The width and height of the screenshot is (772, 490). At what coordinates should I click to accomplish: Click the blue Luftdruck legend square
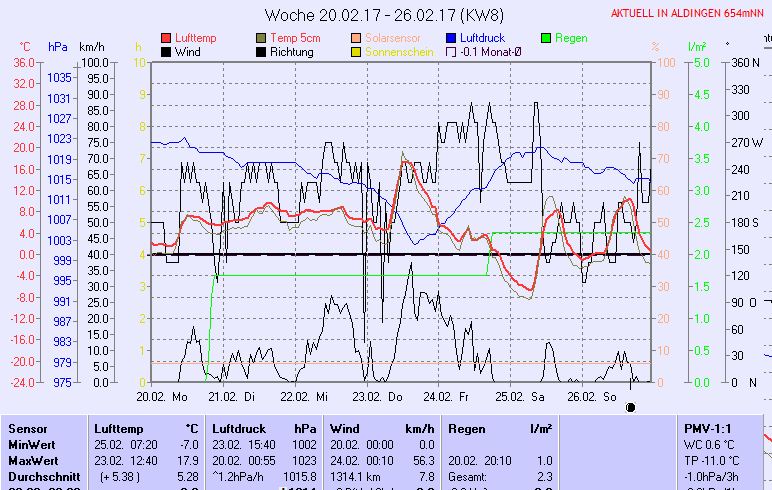click(452, 38)
